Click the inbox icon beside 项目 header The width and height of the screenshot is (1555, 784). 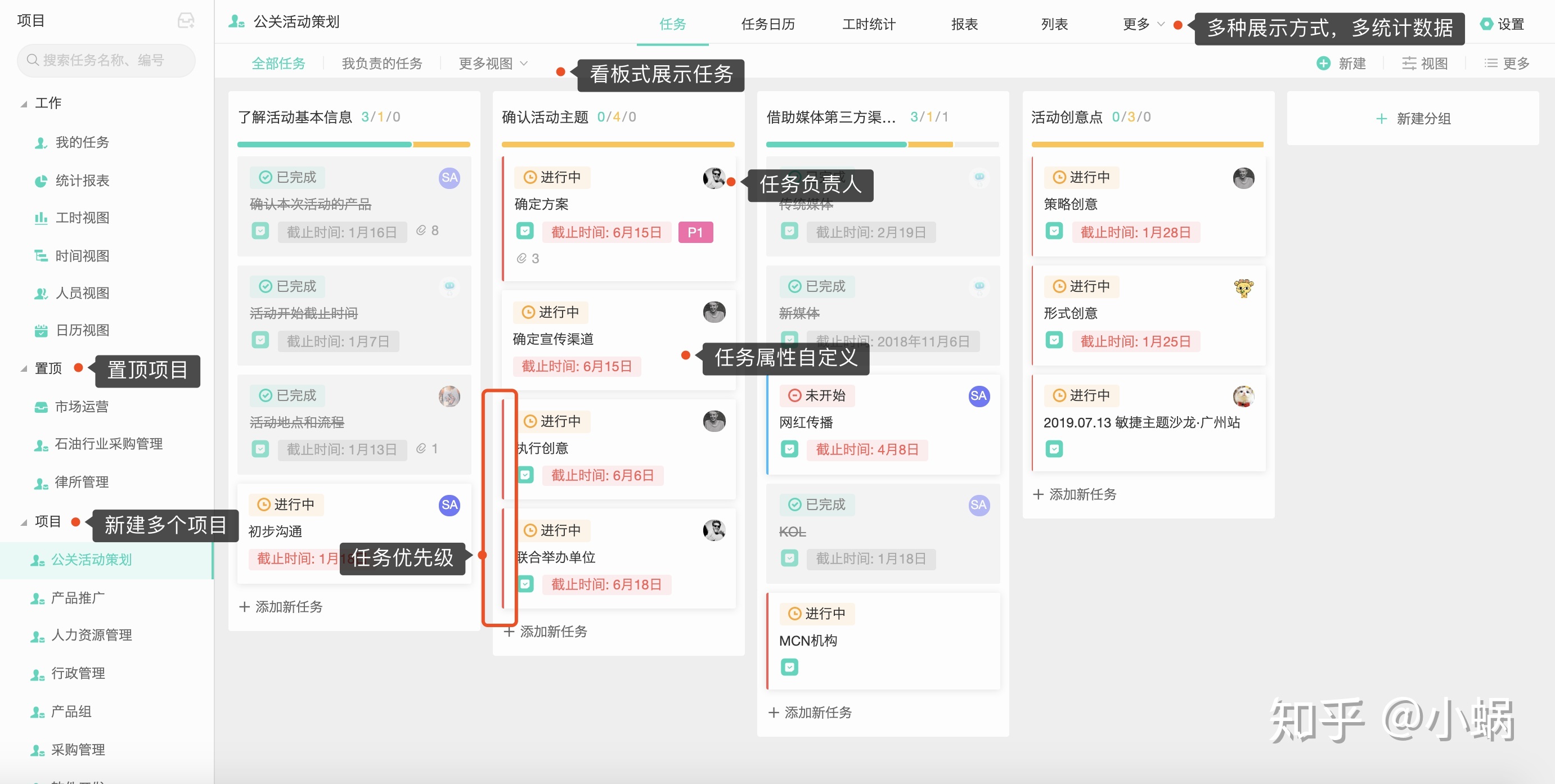186,21
